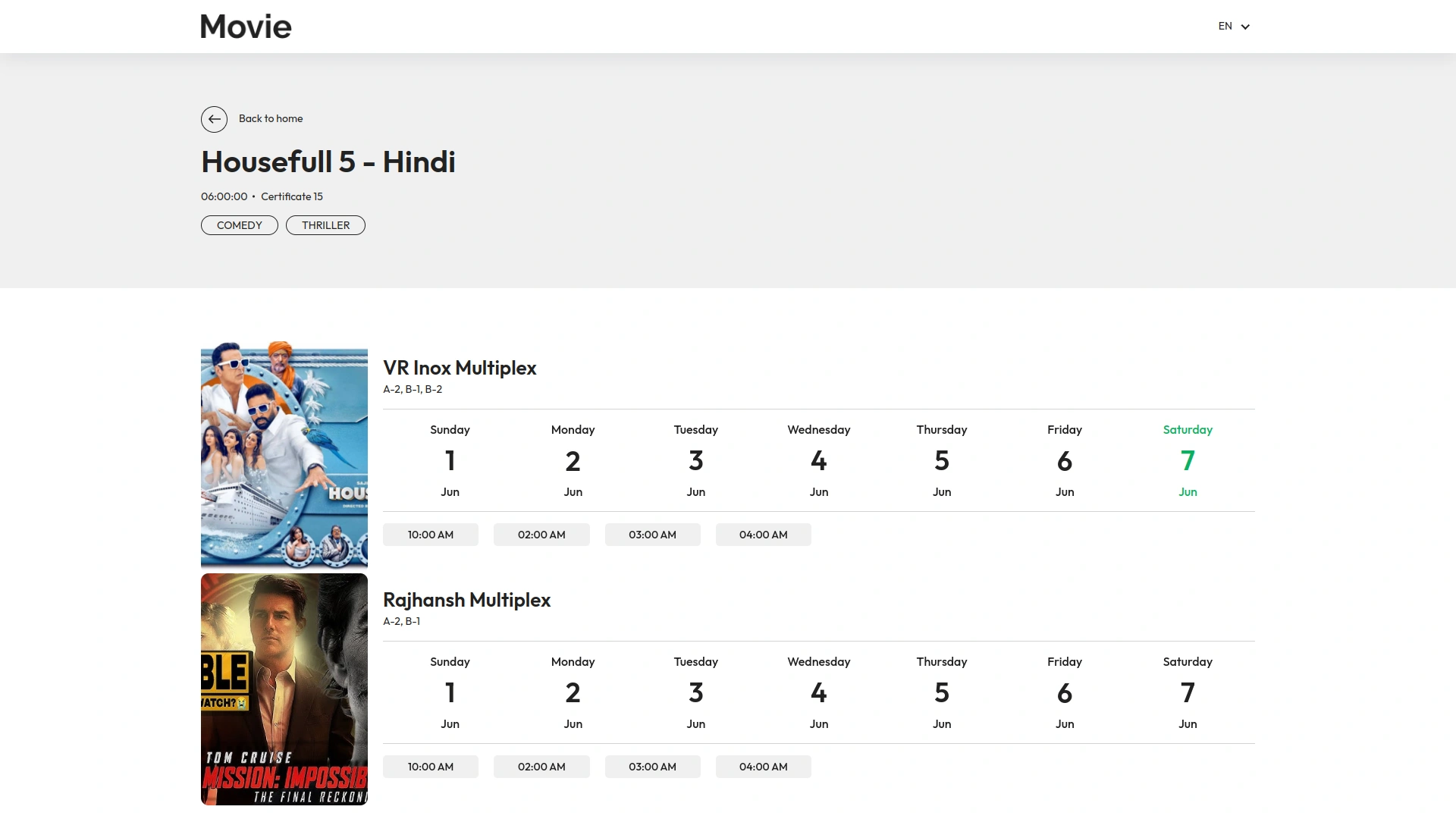Choose the 10:00 AM showtime at Rajhansh Multiplex
Screen dimensions: 1456x819
click(430, 767)
